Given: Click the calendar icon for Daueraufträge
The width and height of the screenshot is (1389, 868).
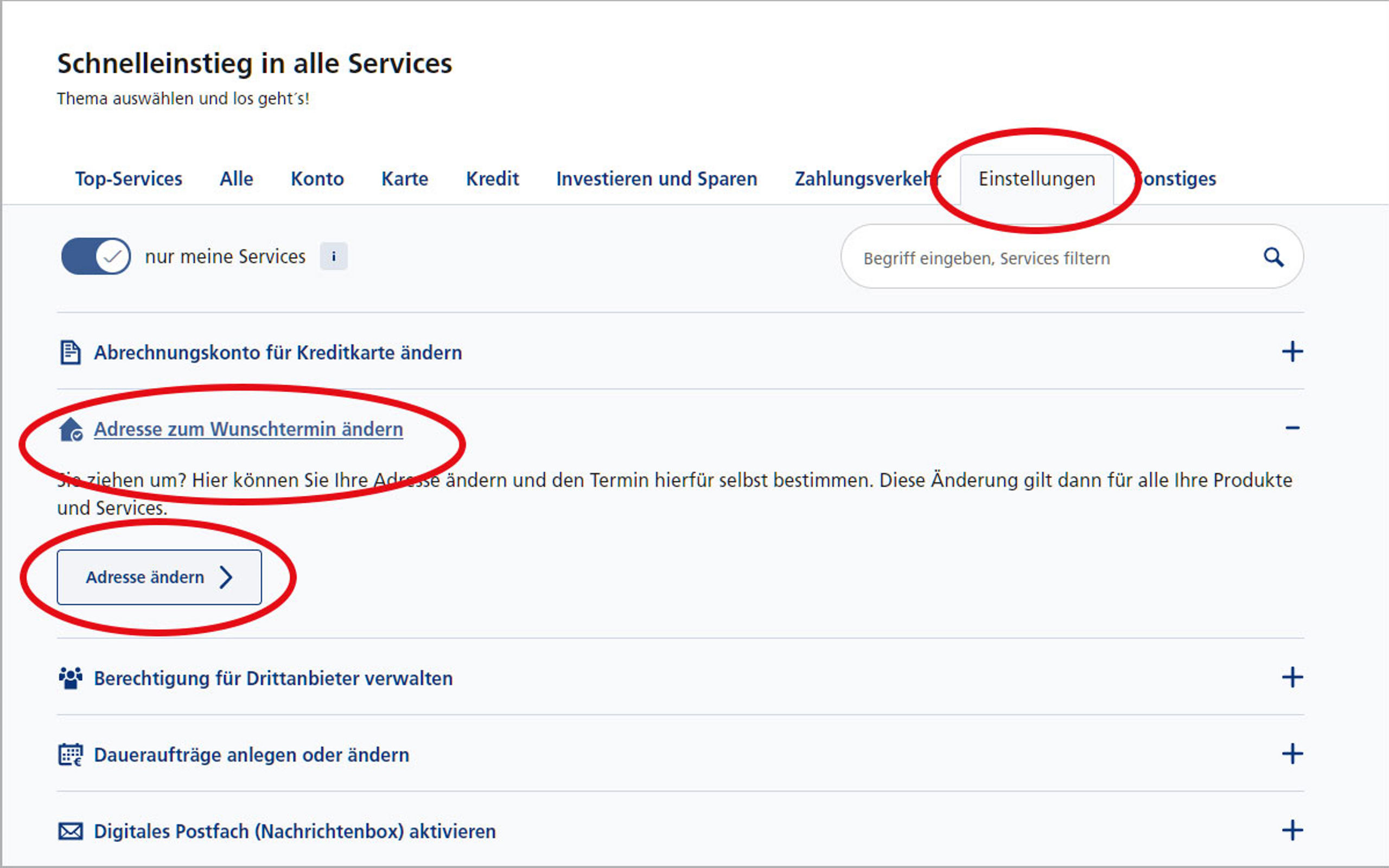Looking at the screenshot, I should pos(71,755).
